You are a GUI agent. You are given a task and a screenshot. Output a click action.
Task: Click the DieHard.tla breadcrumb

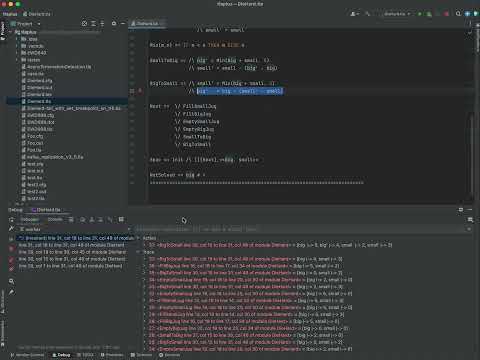tap(37, 14)
